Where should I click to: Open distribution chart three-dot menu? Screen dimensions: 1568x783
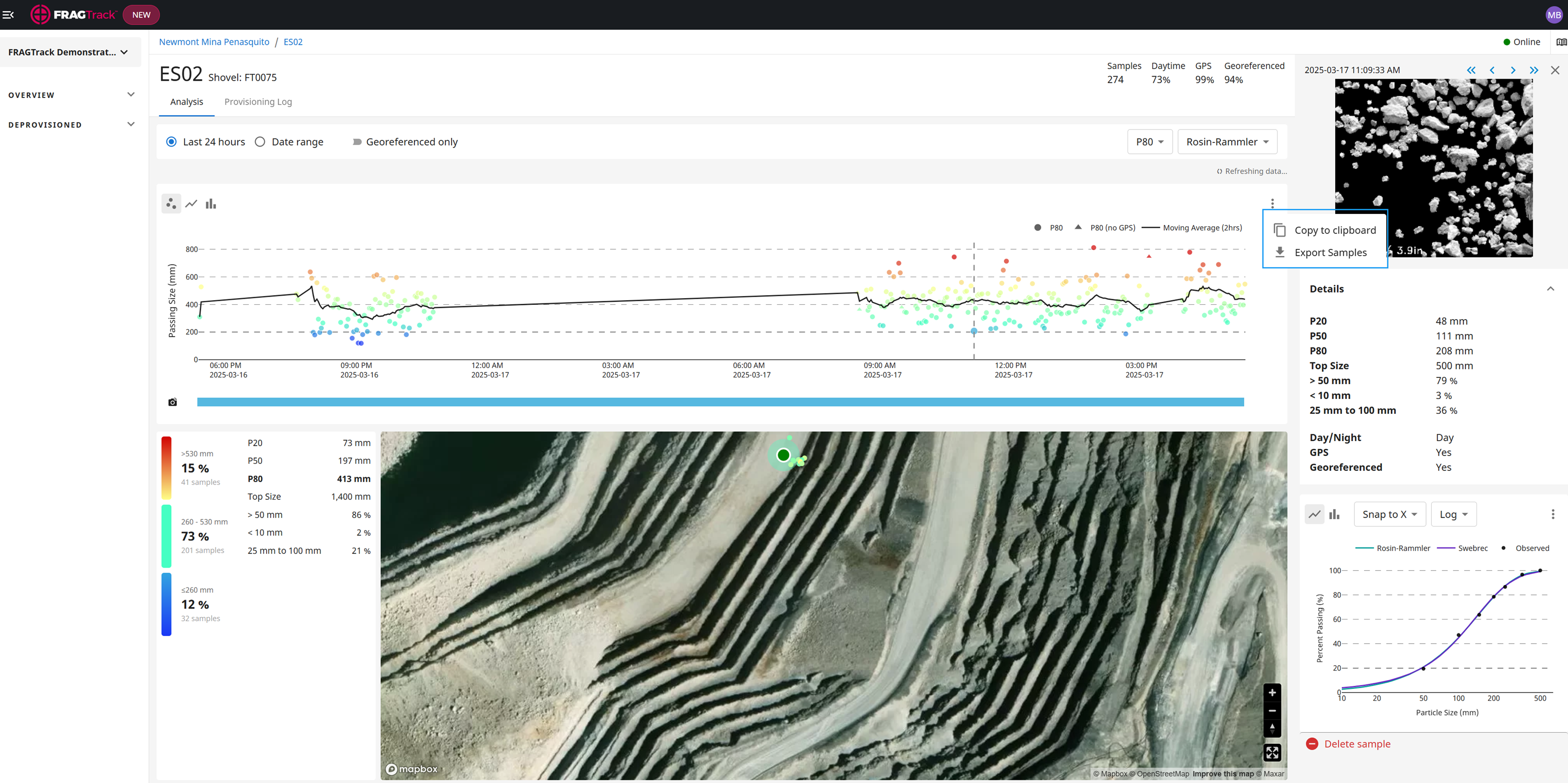click(x=1553, y=515)
